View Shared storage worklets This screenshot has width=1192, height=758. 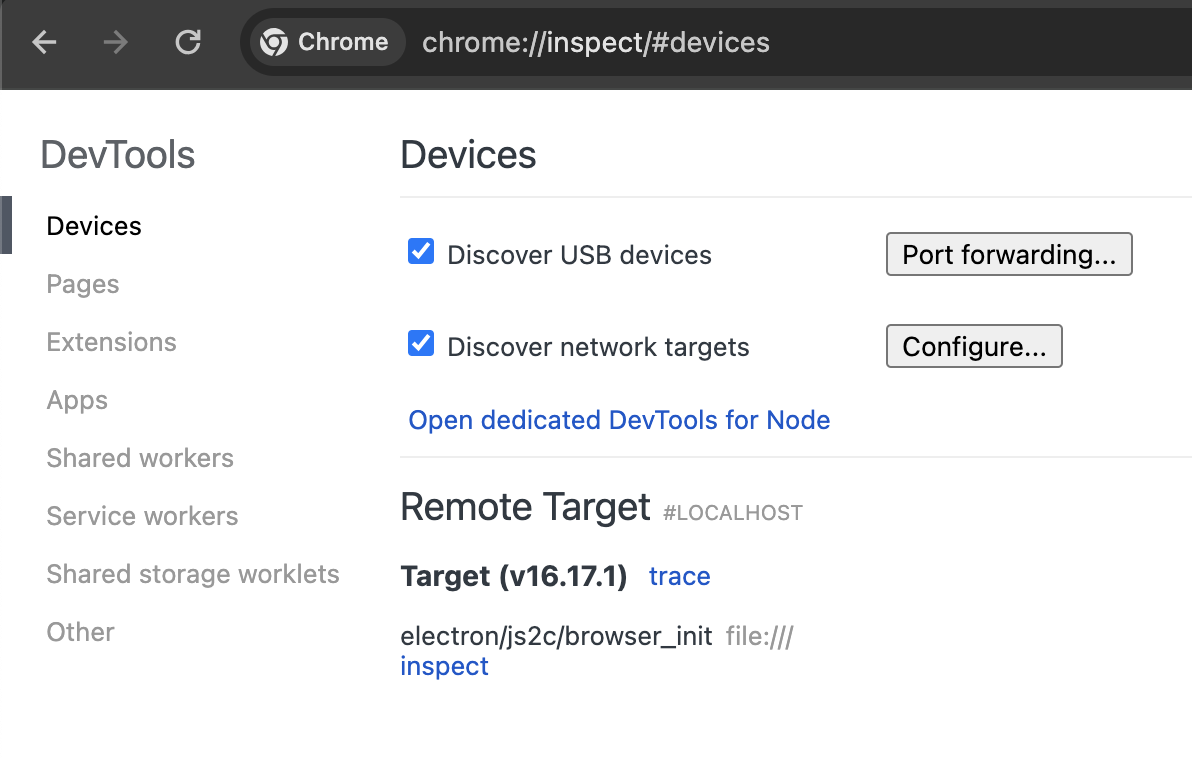pyautogui.click(x=193, y=574)
